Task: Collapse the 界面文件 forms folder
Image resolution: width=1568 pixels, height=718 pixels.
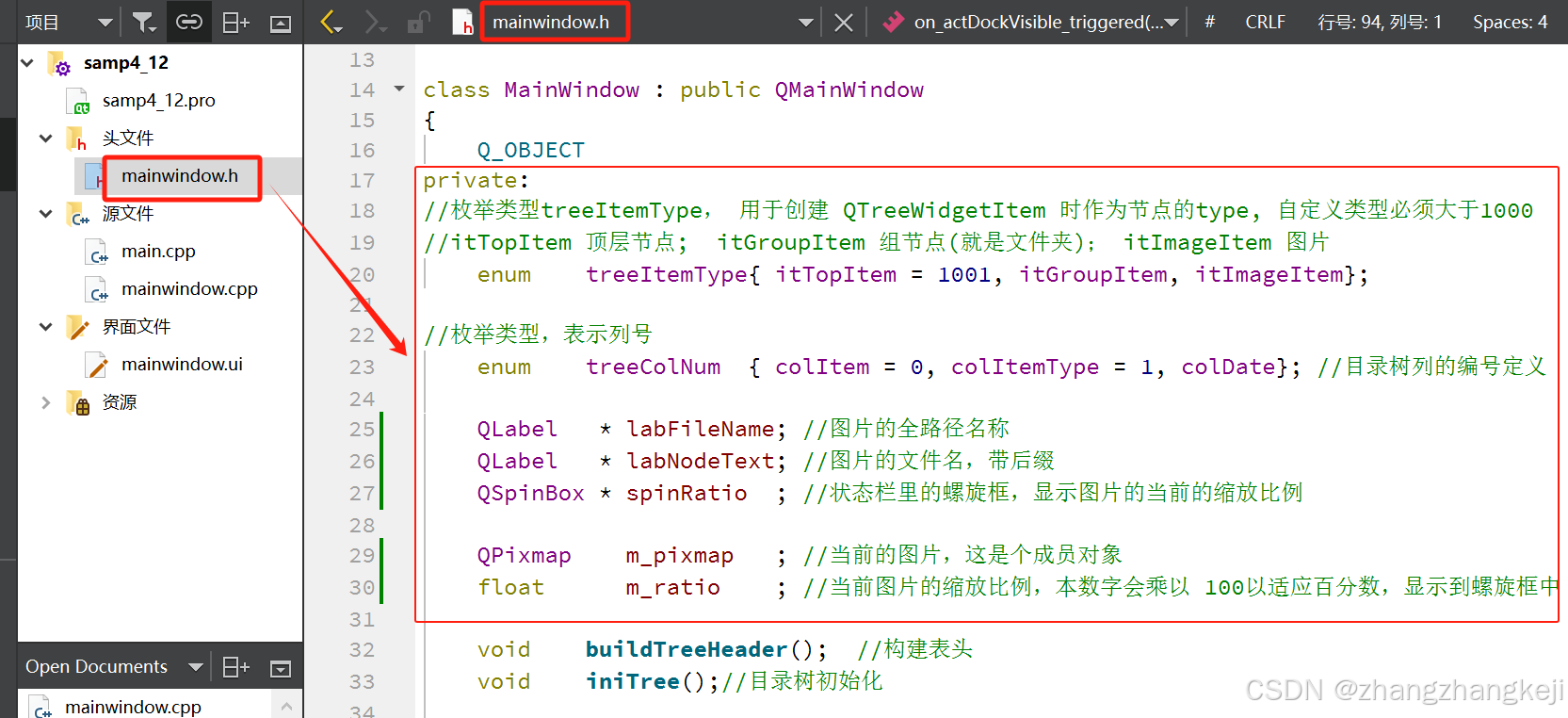Action: tap(45, 326)
